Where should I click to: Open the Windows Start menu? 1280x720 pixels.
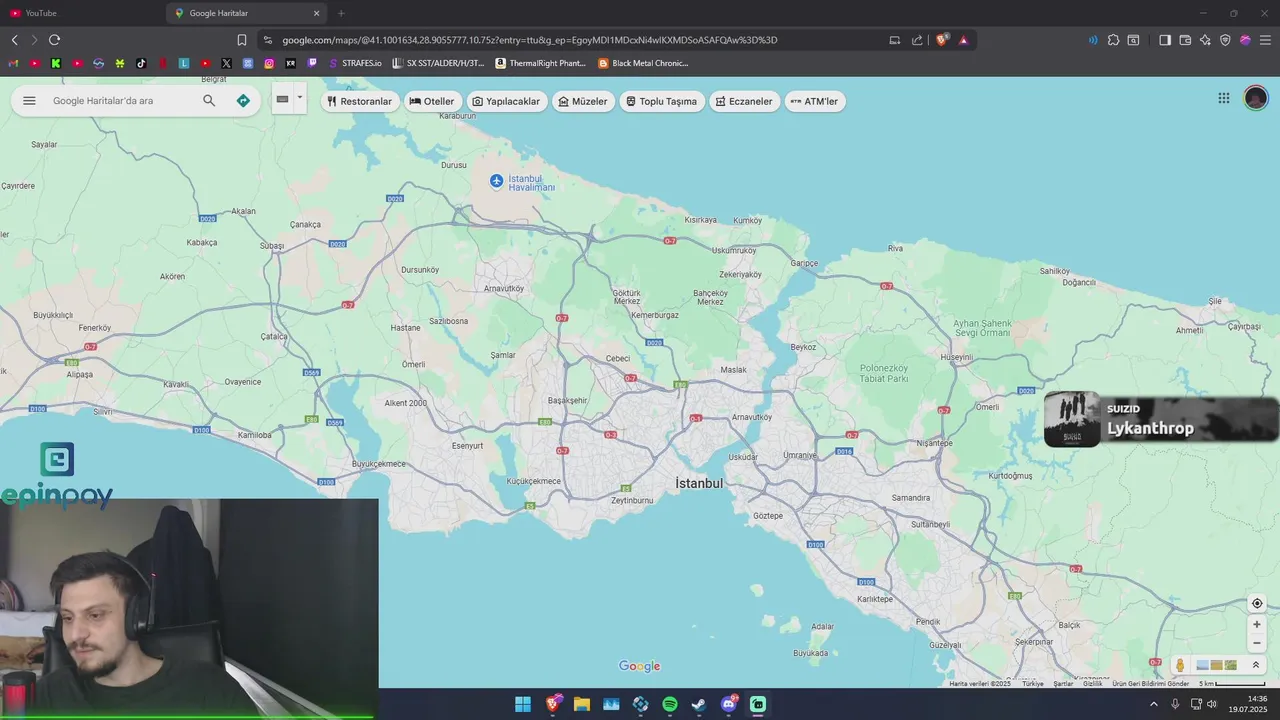523,704
